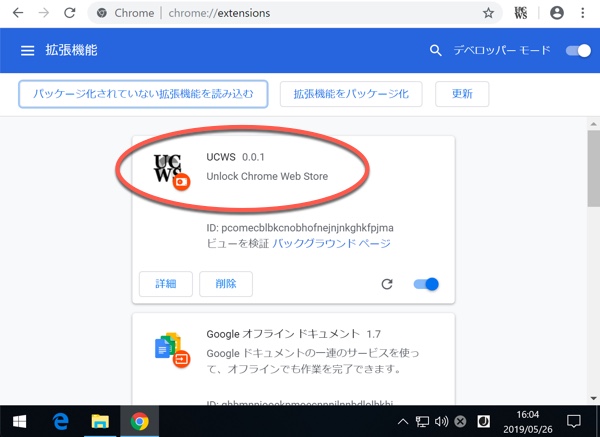Open the Chrome profile avatar
The height and width of the screenshot is (437, 600).
click(557, 13)
